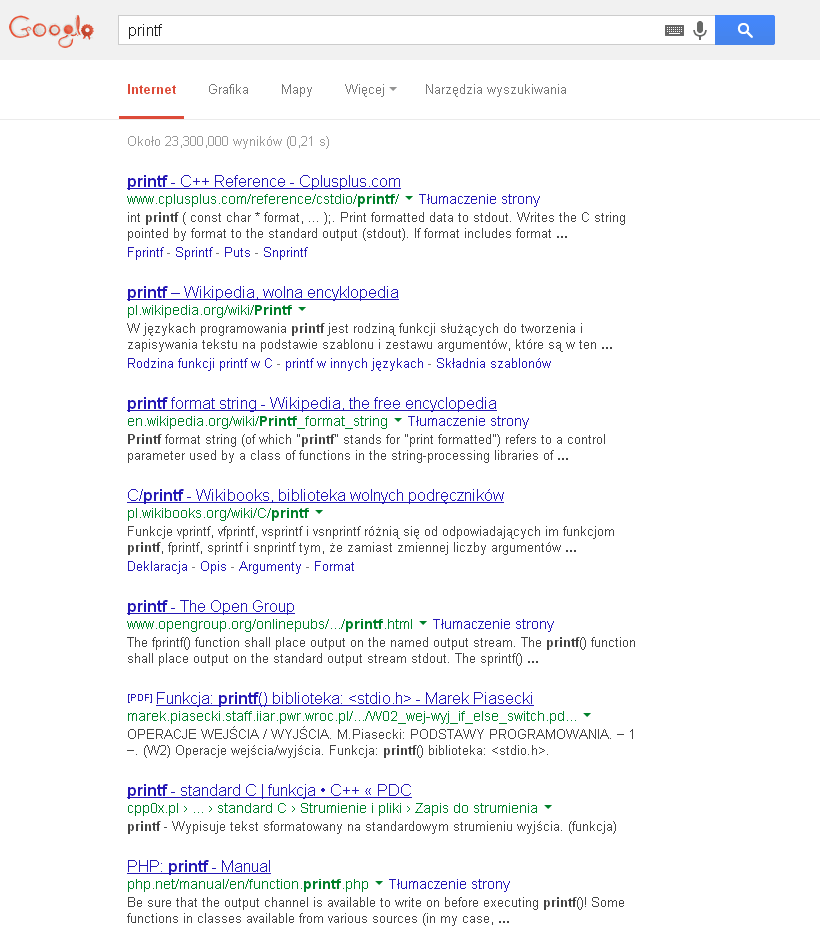Image resolution: width=820 pixels, height=934 pixels.
Task: Click Tłumaczenie strony for php.net result
Action: (450, 884)
